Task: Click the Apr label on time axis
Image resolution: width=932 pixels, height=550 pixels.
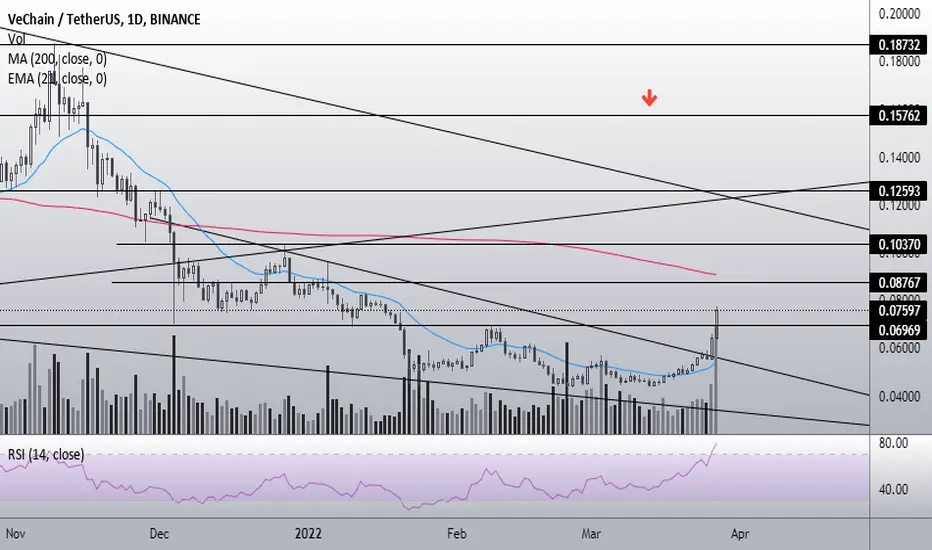Action: point(740,533)
